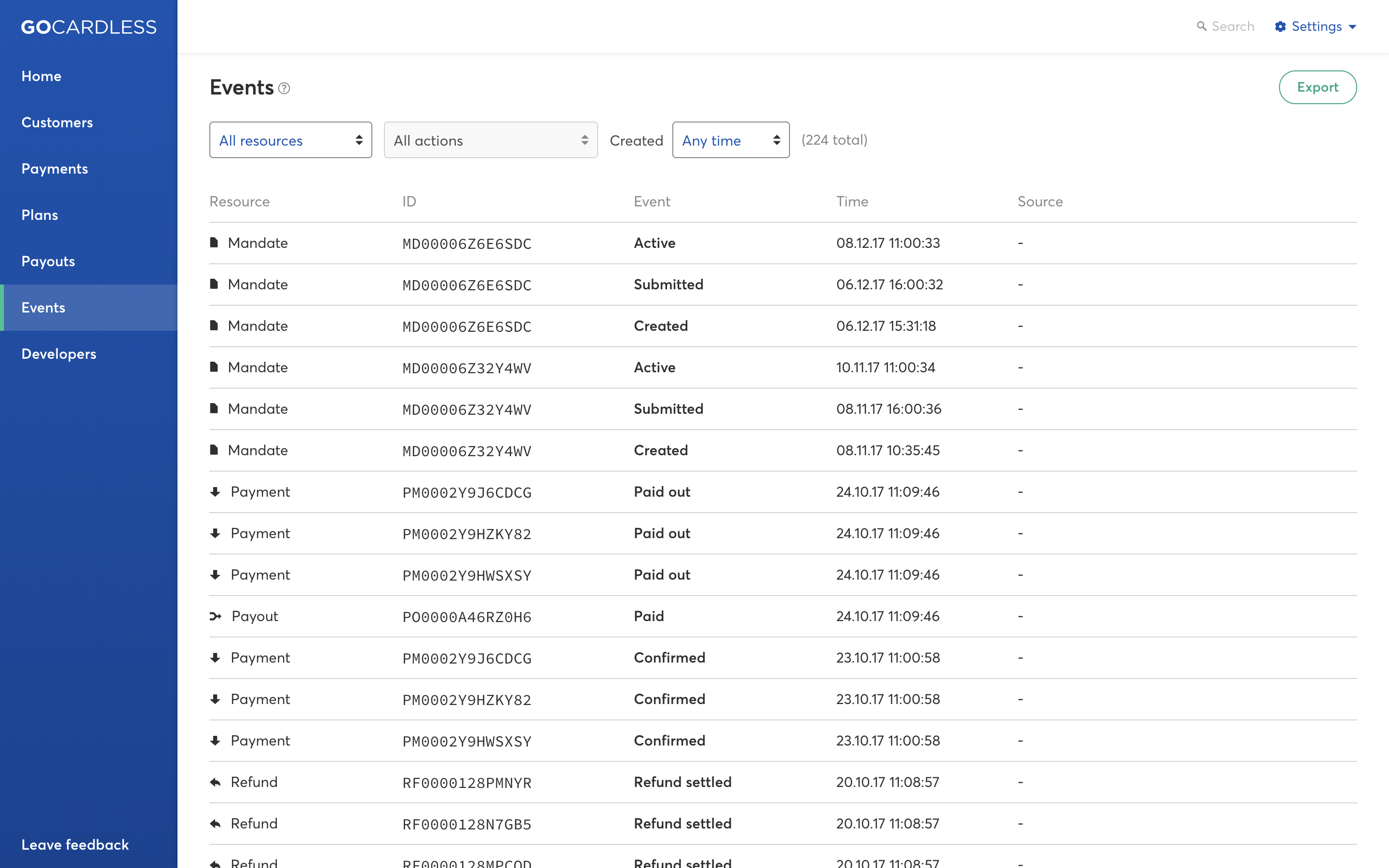
Task: Click the Settings gear icon
Action: [1280, 27]
